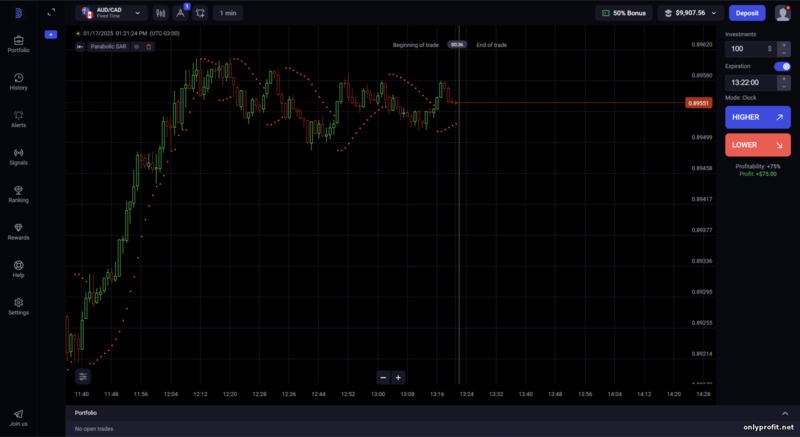Place a HIGHER trade

click(x=757, y=117)
